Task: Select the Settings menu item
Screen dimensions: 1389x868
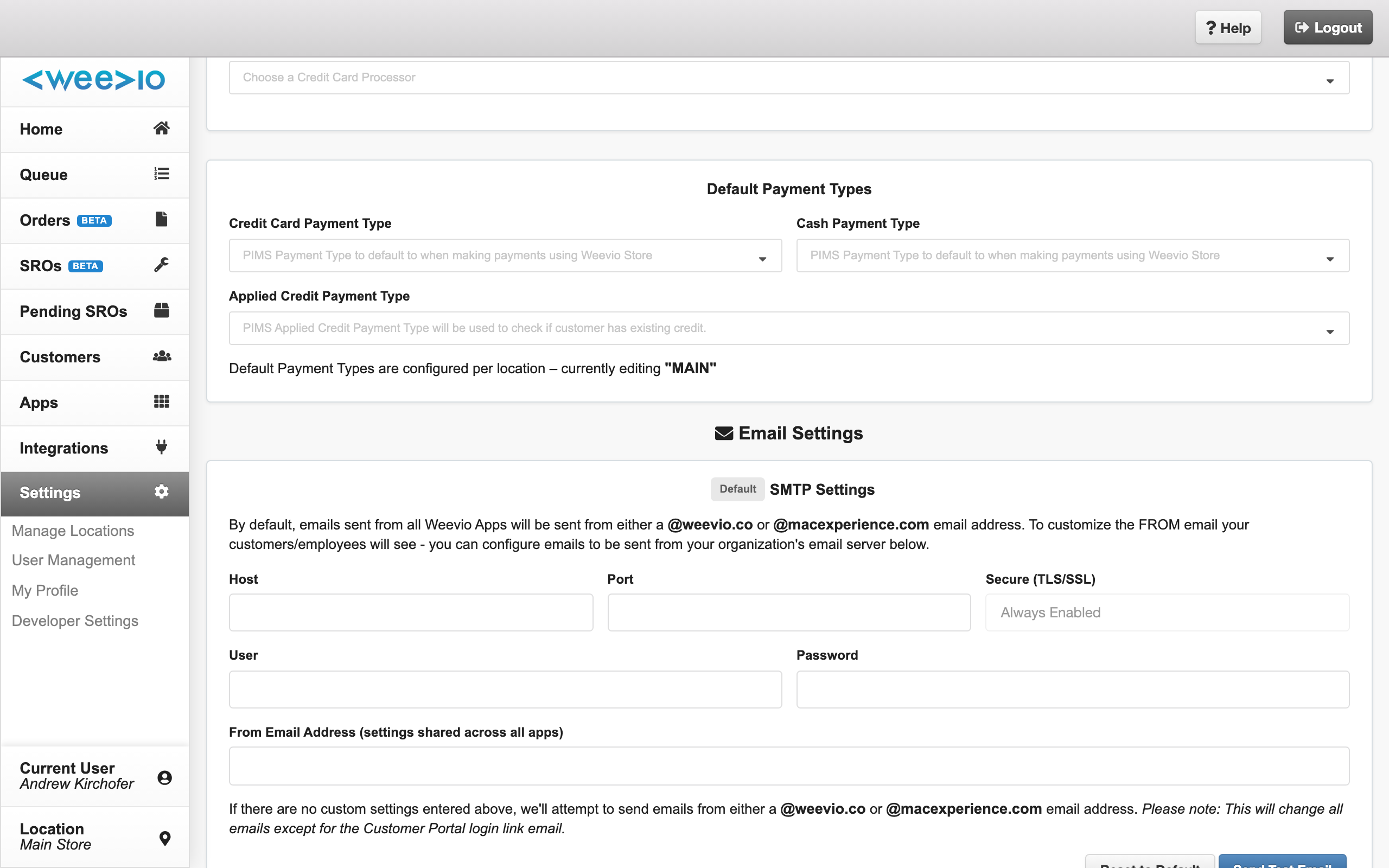Action: pos(95,493)
